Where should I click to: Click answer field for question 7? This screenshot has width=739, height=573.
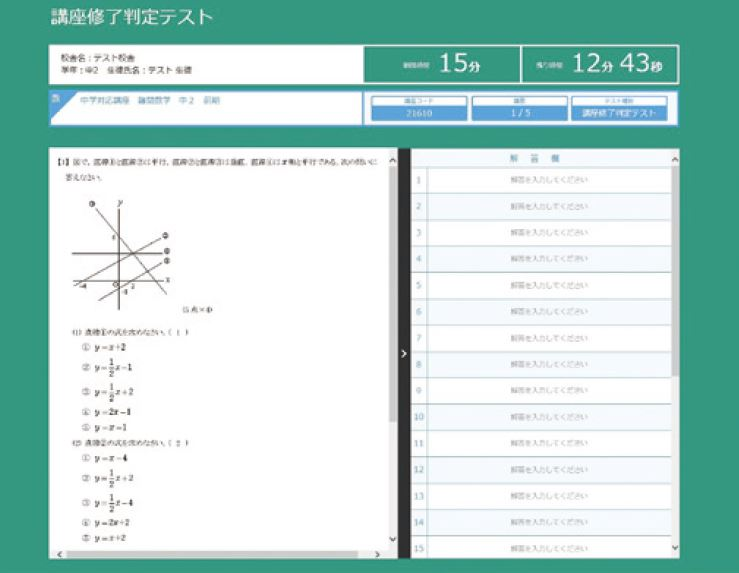coord(549,338)
